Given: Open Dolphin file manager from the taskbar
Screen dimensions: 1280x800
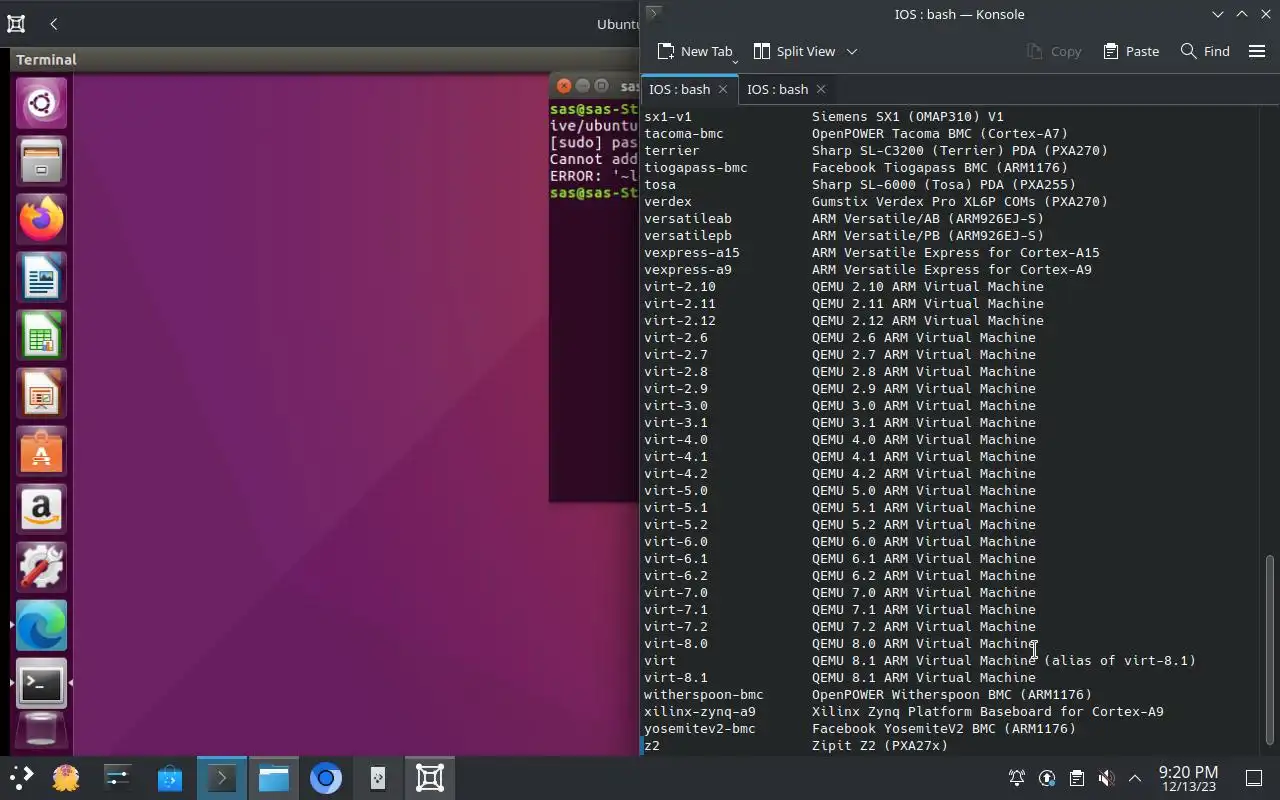Looking at the screenshot, I should (x=273, y=778).
